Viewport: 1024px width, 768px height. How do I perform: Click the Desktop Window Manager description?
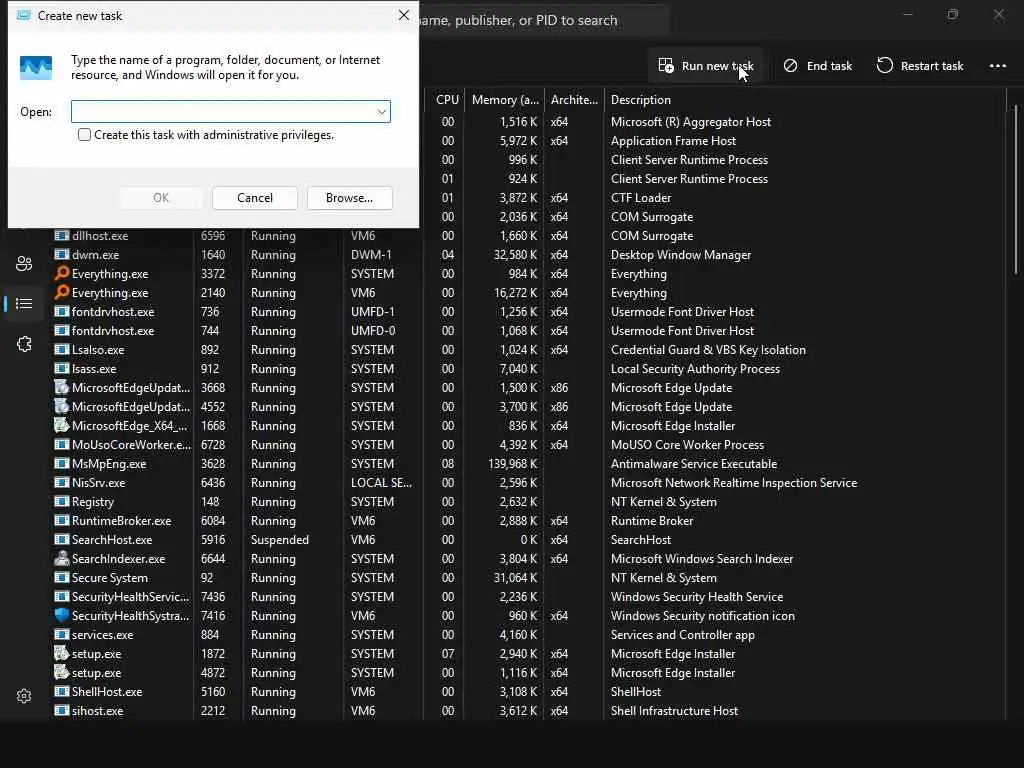tap(680, 255)
